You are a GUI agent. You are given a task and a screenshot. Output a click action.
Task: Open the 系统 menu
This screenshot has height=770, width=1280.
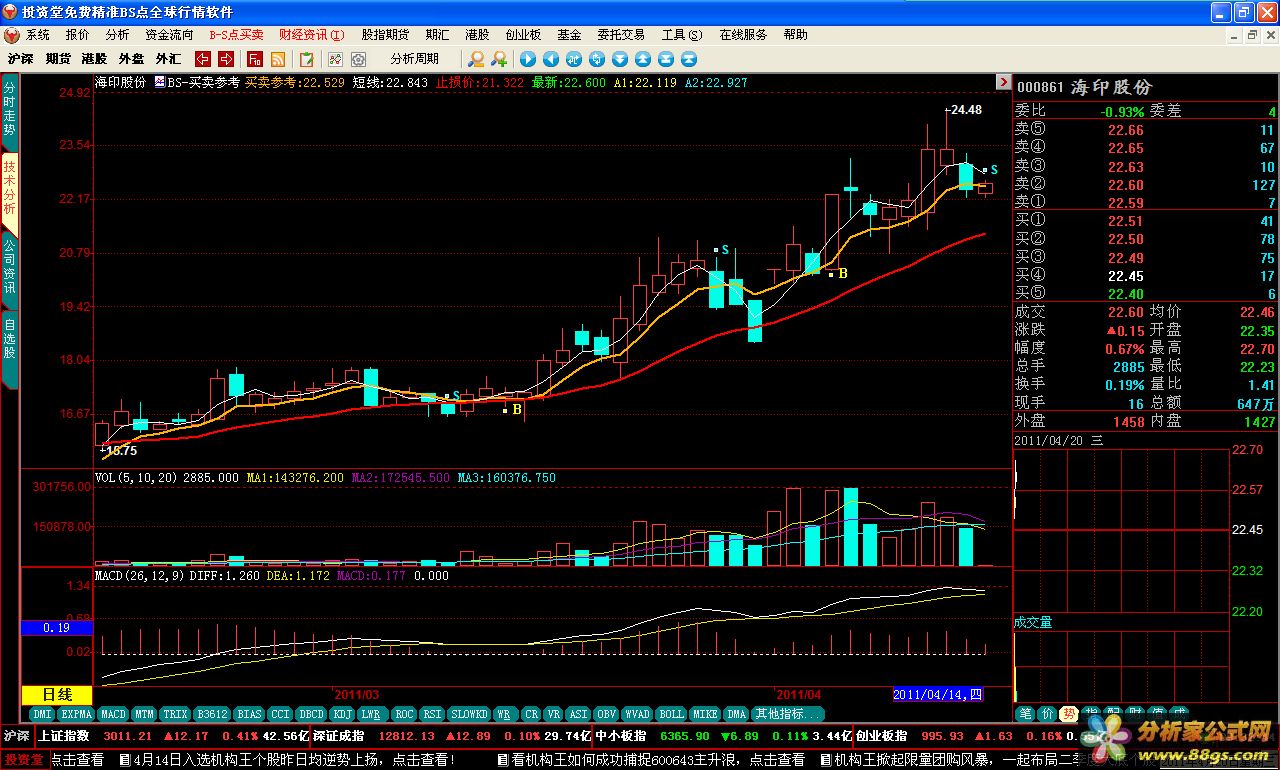38,35
